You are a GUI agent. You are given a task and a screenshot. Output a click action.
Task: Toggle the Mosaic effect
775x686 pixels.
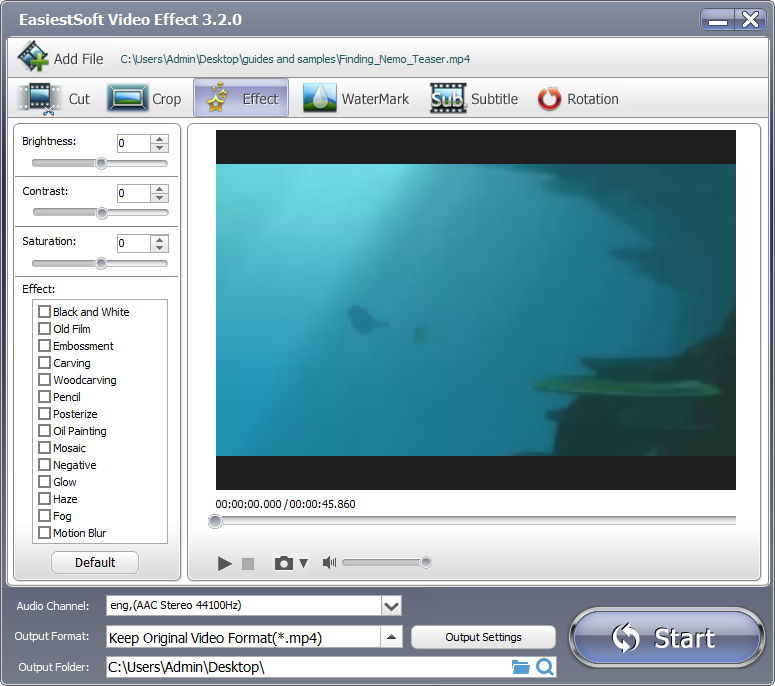(x=44, y=448)
